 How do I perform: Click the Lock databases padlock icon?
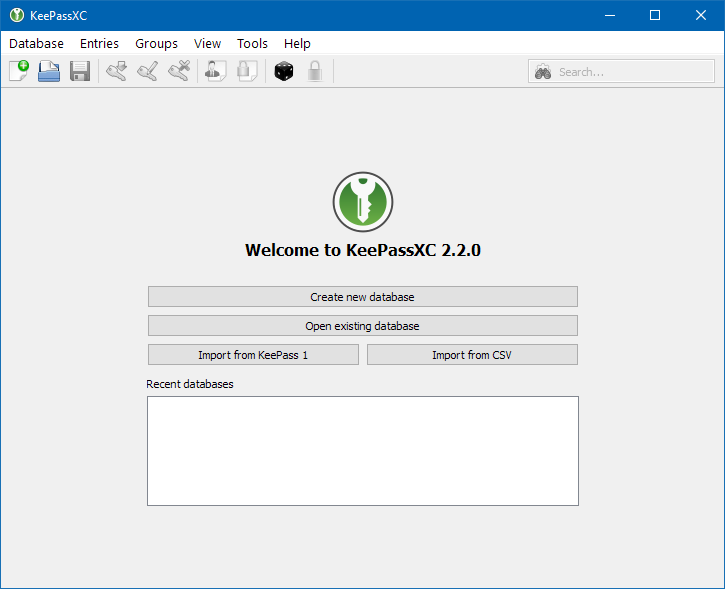pyautogui.click(x=314, y=71)
